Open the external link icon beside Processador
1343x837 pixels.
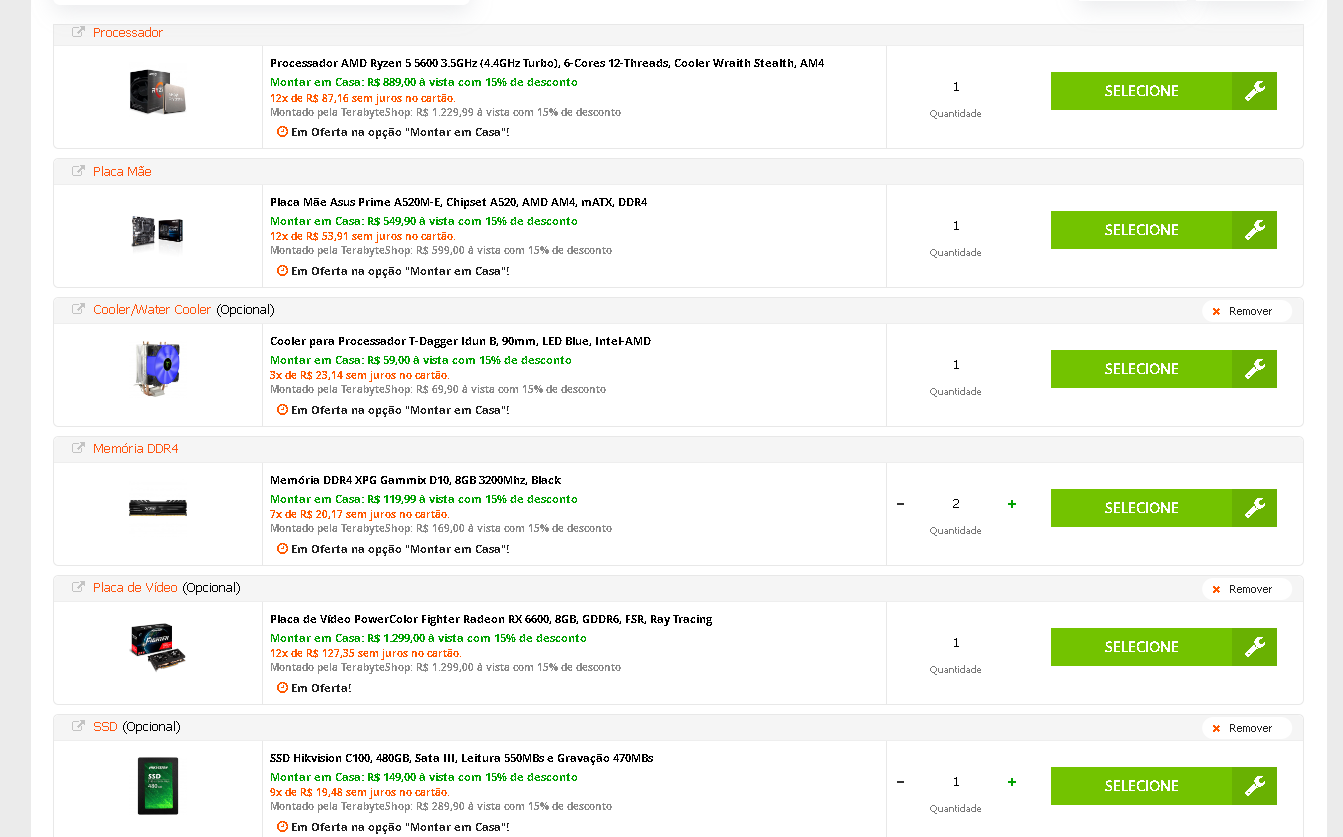(79, 32)
